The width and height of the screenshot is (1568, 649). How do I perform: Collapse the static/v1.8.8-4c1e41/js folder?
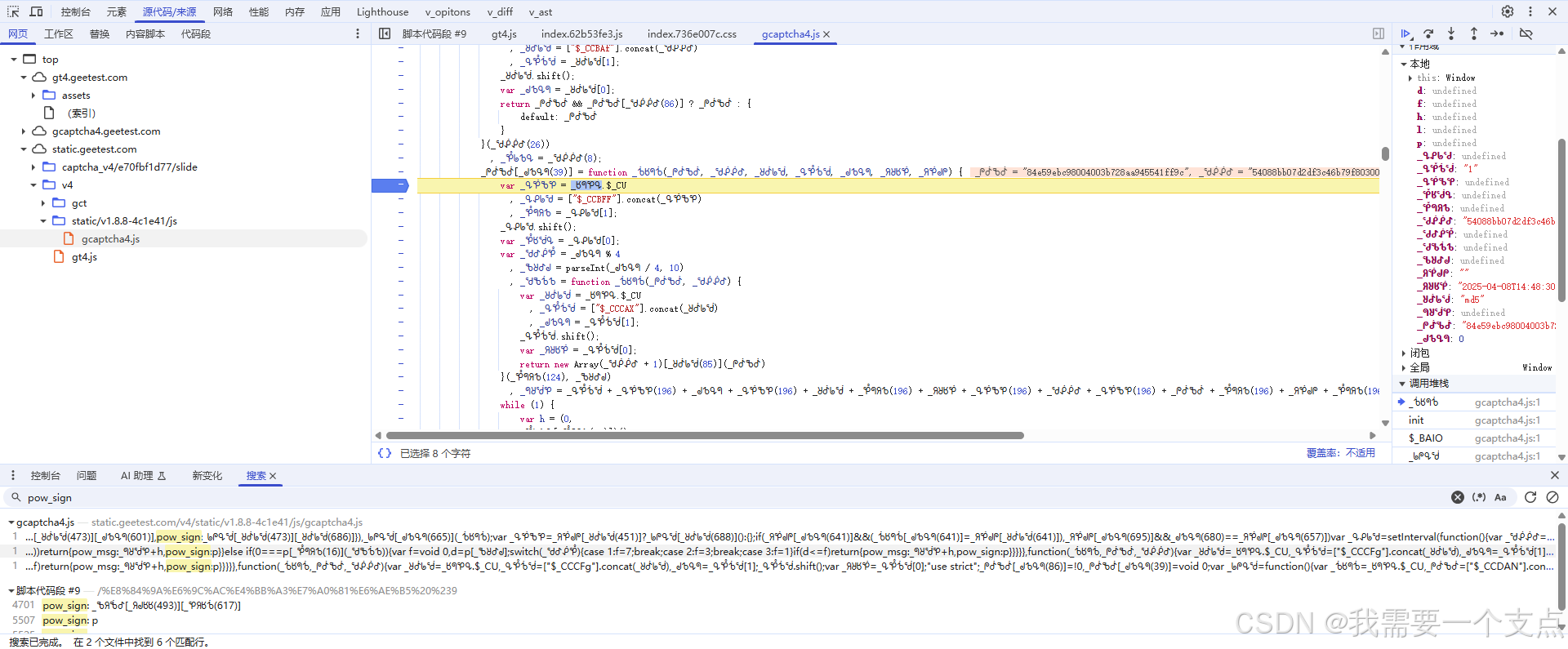click(x=43, y=221)
